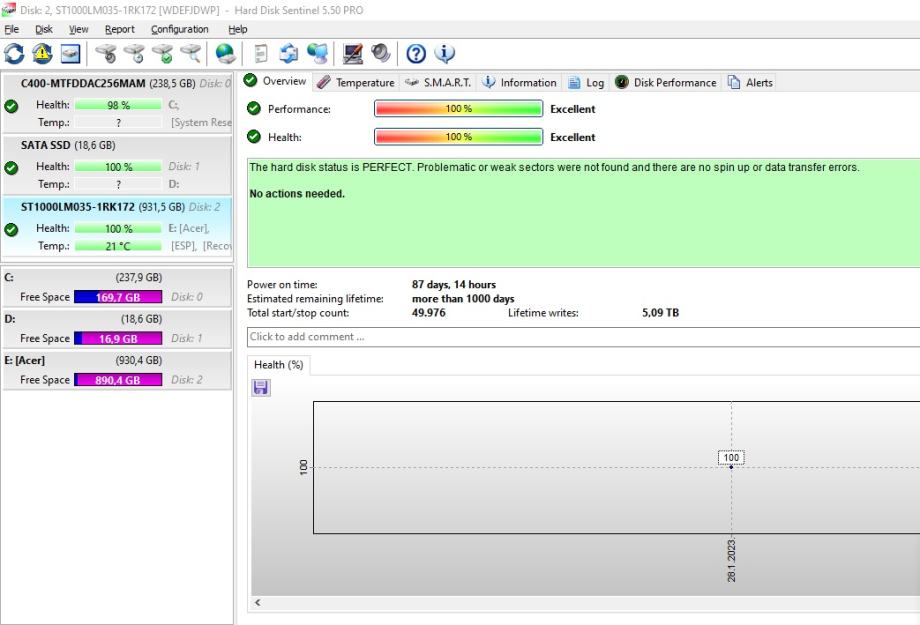Image resolution: width=920 pixels, height=625 pixels.
Task: Open the File menu
Action: 12,29
